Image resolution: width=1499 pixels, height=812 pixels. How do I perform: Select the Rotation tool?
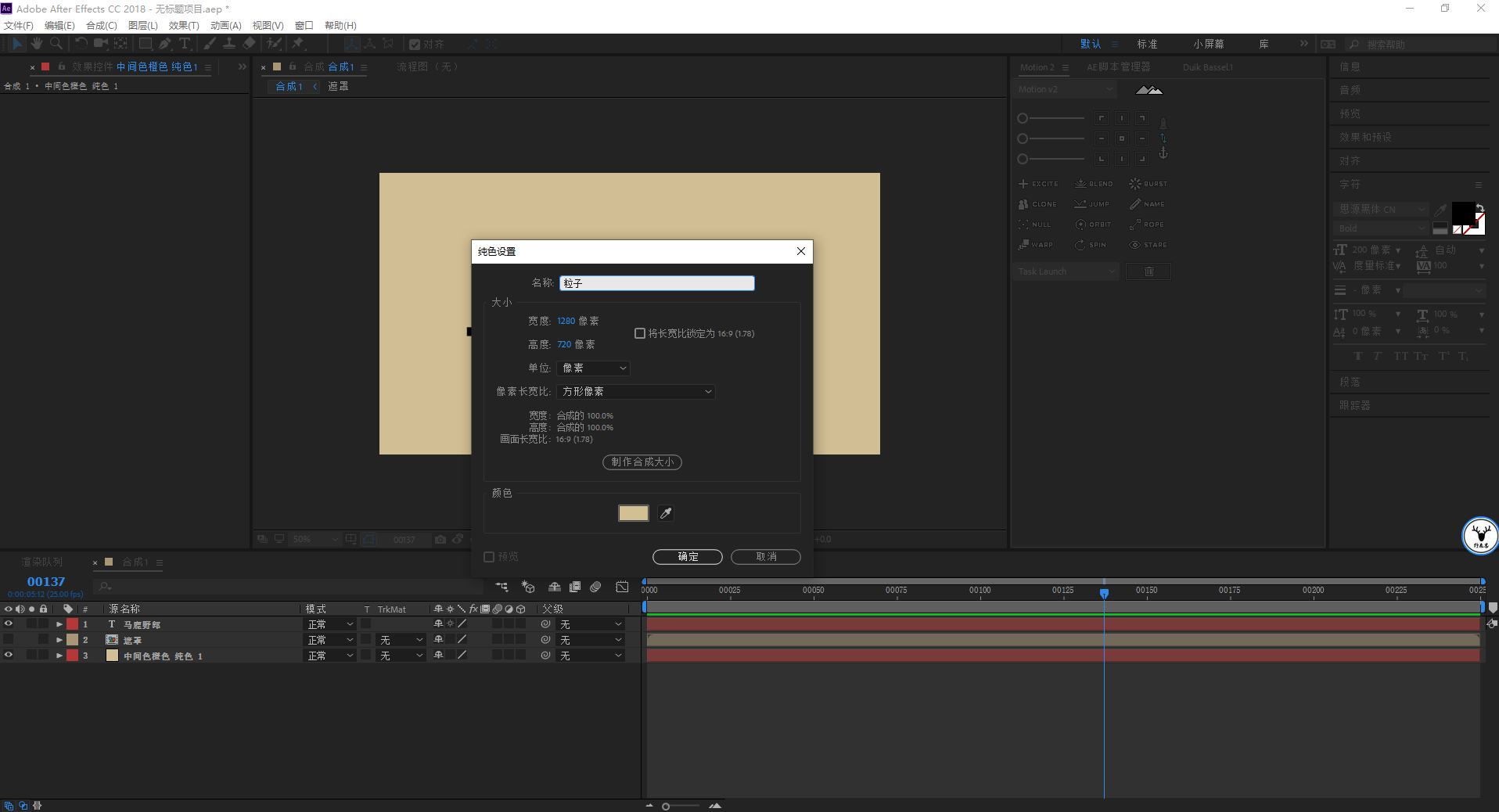[x=81, y=44]
